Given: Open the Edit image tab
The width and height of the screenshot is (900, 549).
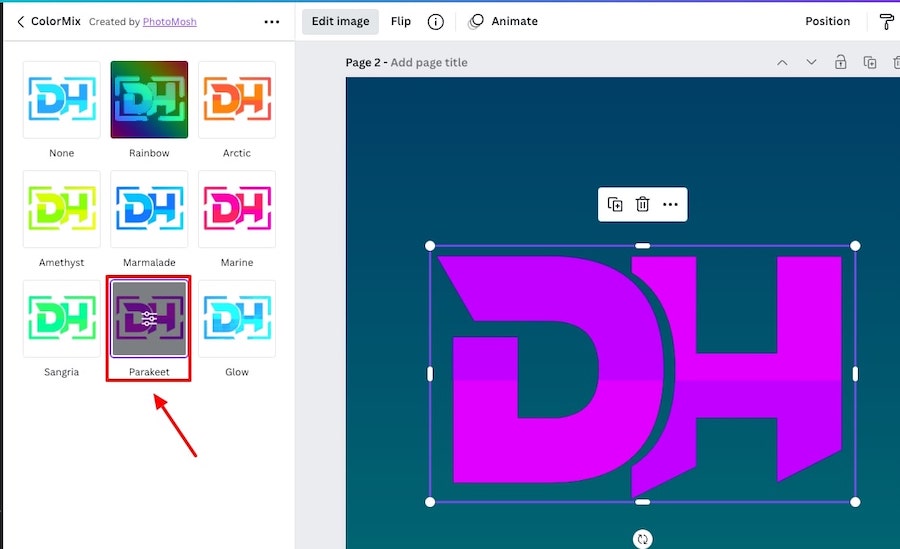Looking at the screenshot, I should pos(340,21).
